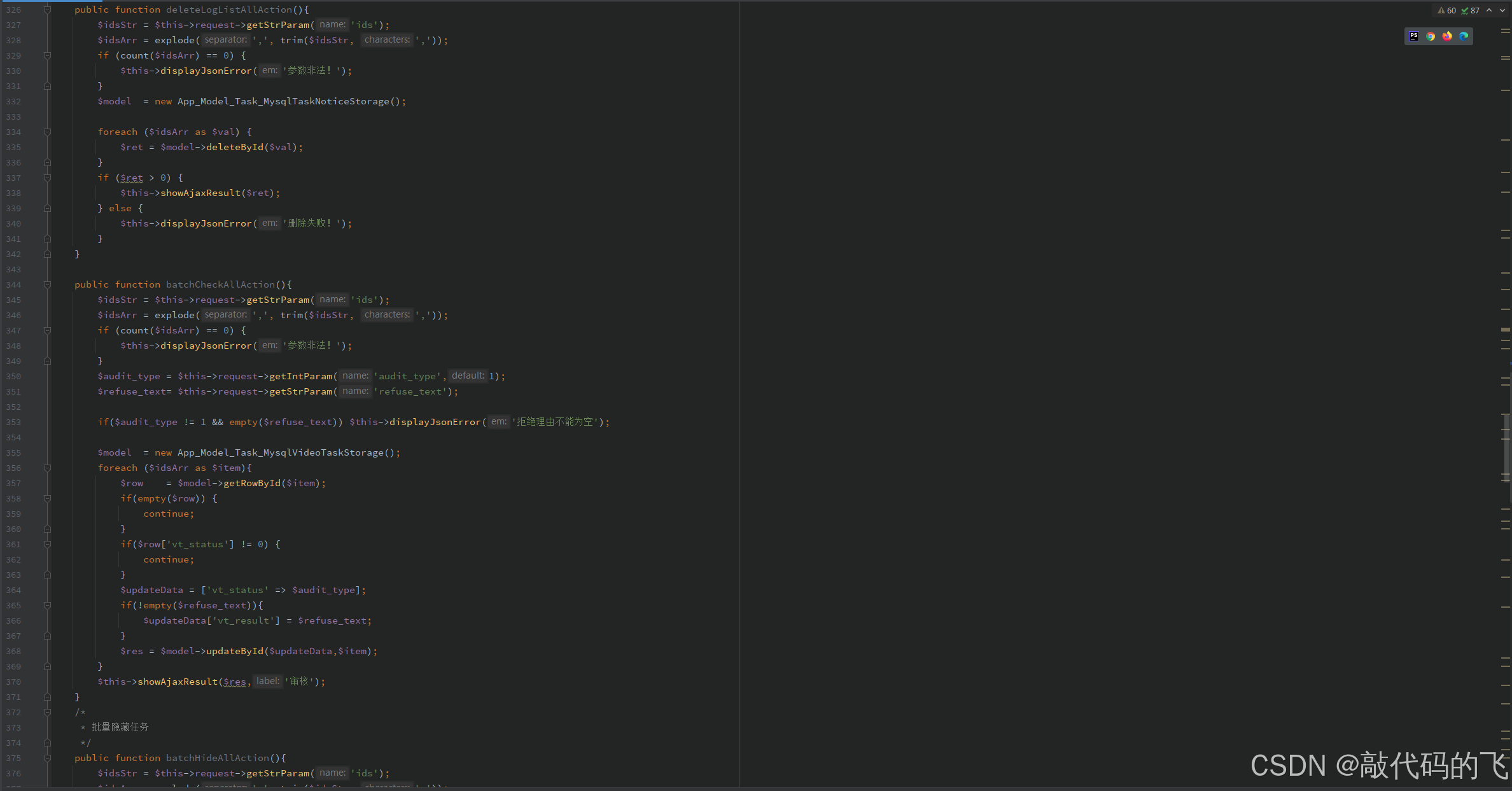Click the App_Model_Task_MysqlVideoTaskStorage class name
Viewport: 1512px width, 791px height.
(280, 452)
